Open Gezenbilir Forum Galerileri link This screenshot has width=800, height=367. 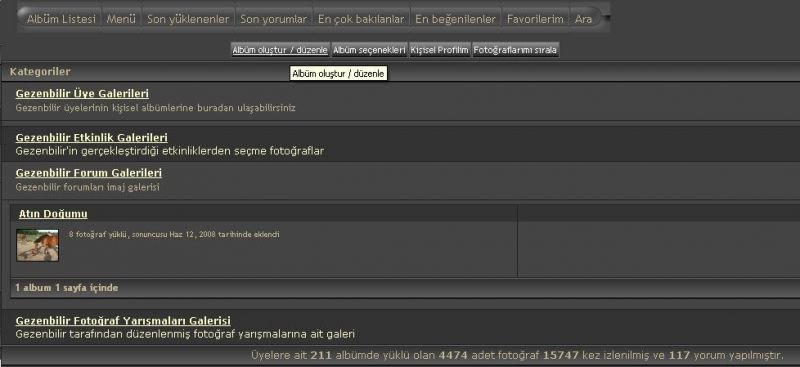(x=89, y=173)
